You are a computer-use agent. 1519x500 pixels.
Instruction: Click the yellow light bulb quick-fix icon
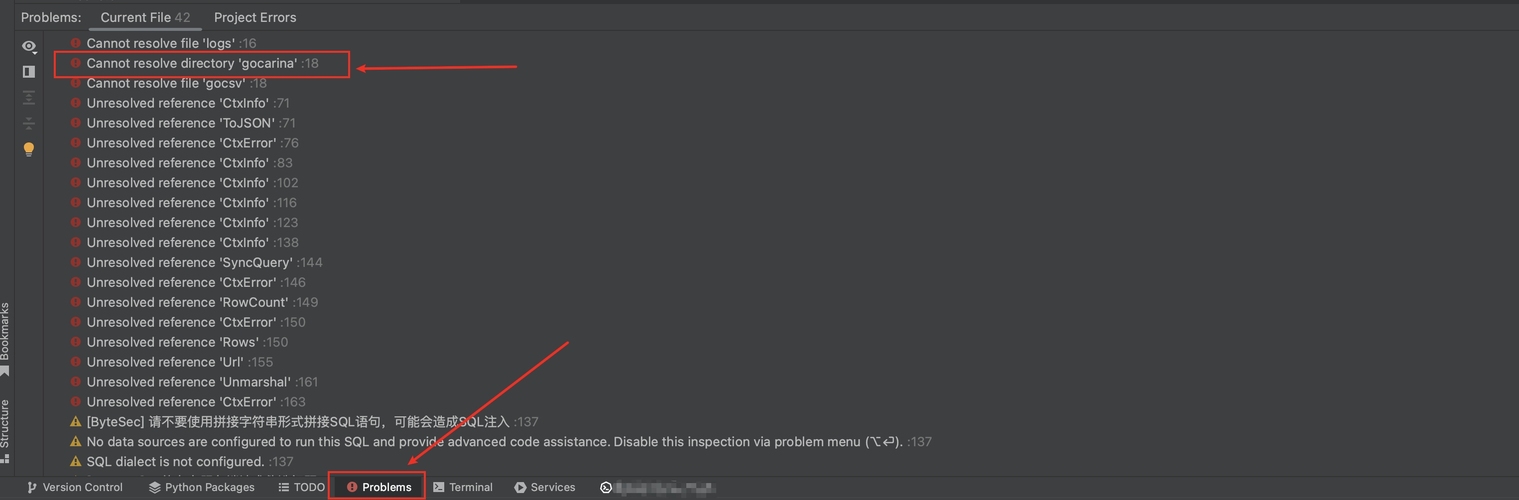(x=29, y=150)
